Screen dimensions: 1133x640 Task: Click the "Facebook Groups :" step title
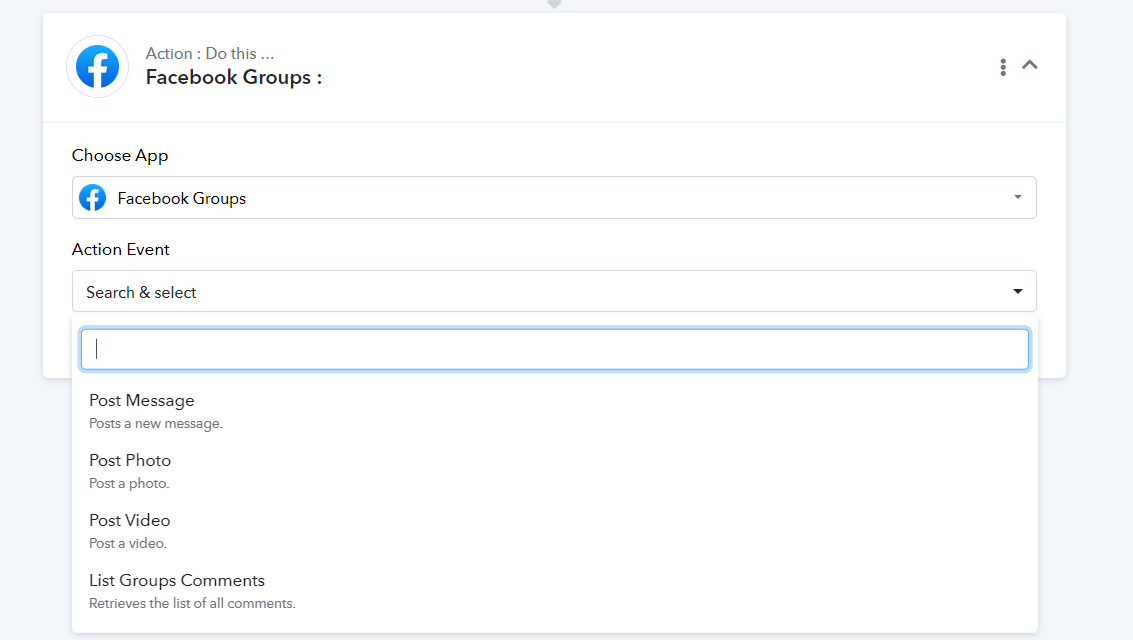pyautogui.click(x=234, y=77)
